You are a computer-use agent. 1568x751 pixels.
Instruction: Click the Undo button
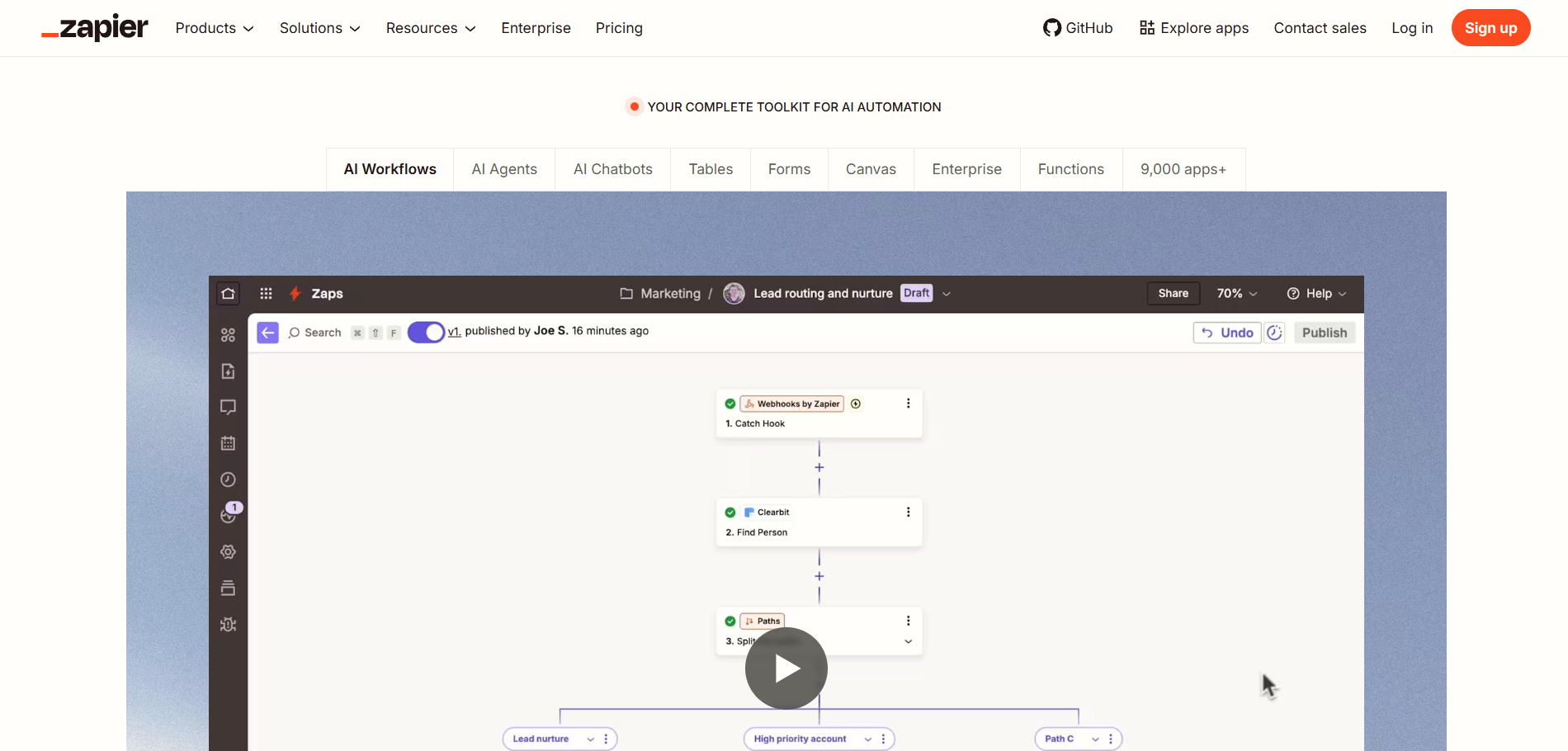point(1227,333)
